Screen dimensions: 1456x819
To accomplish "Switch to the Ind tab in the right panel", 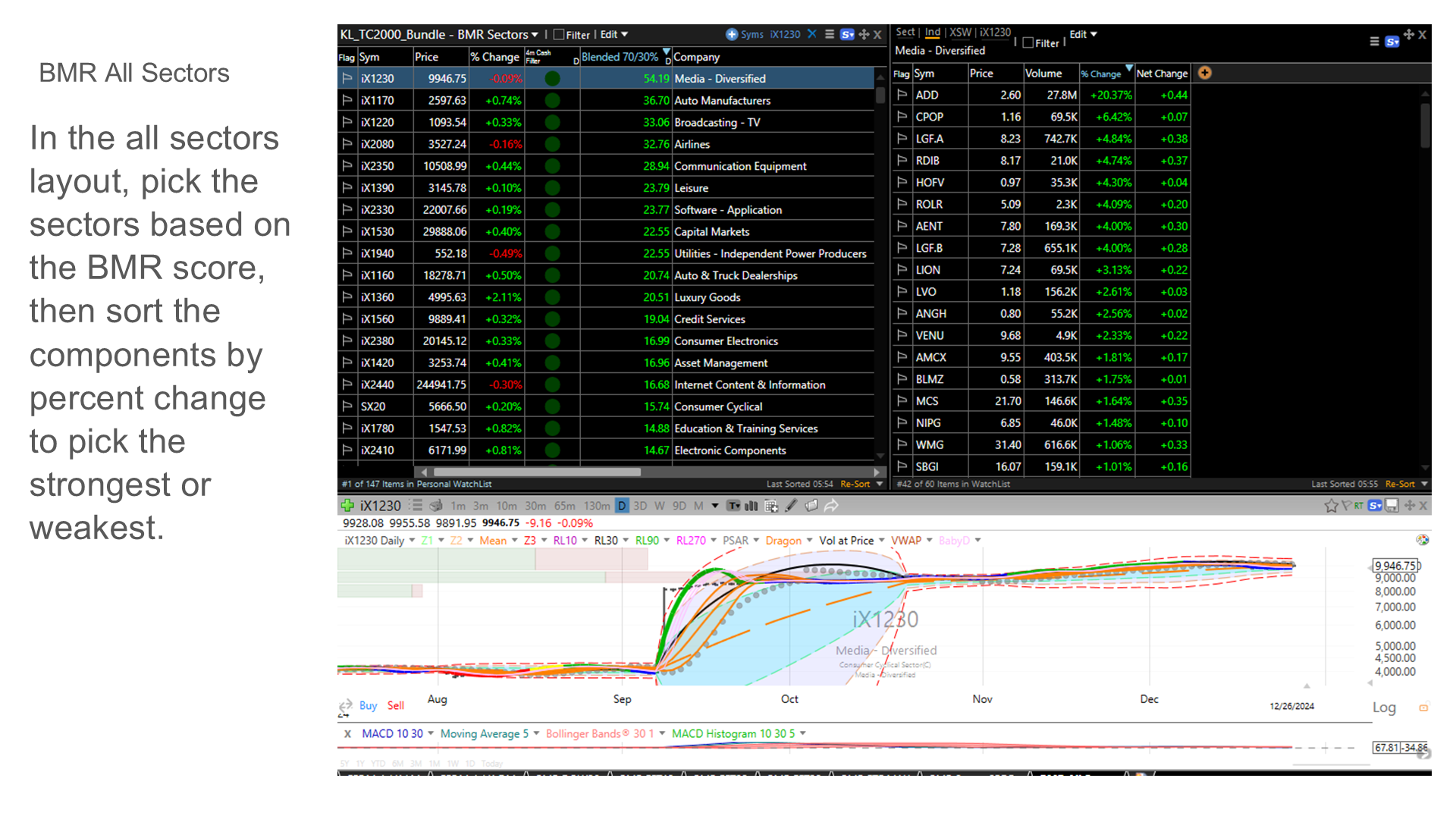I will point(933,32).
